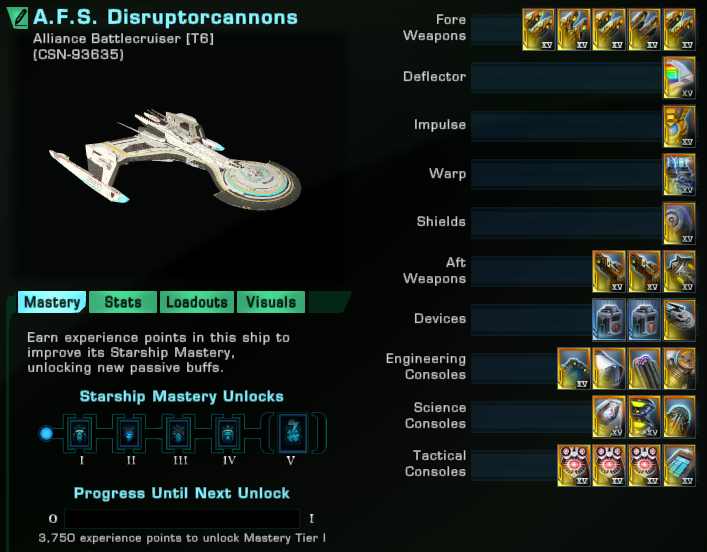Screen dimensions: 707x552
Task: Switch to the Stats tab
Action: pos(123,302)
